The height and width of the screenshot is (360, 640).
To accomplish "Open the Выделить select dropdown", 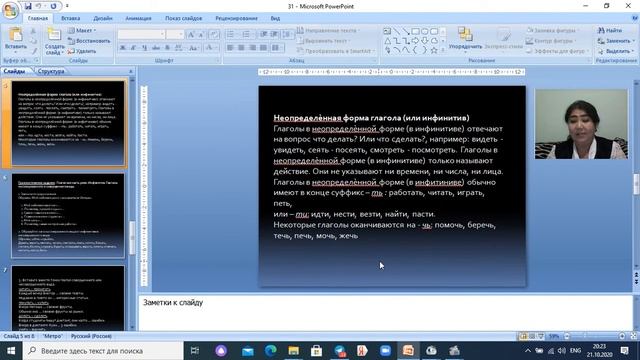I will point(616,51).
